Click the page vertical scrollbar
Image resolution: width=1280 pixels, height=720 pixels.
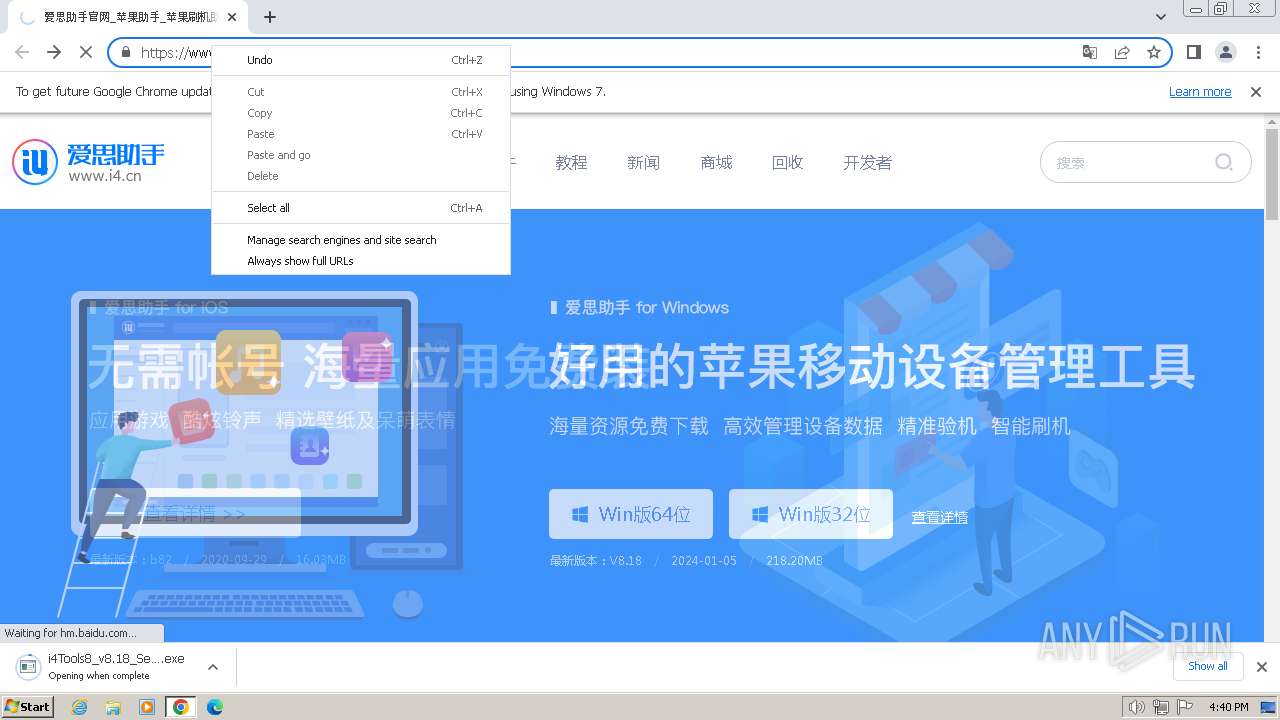pos(1272,175)
